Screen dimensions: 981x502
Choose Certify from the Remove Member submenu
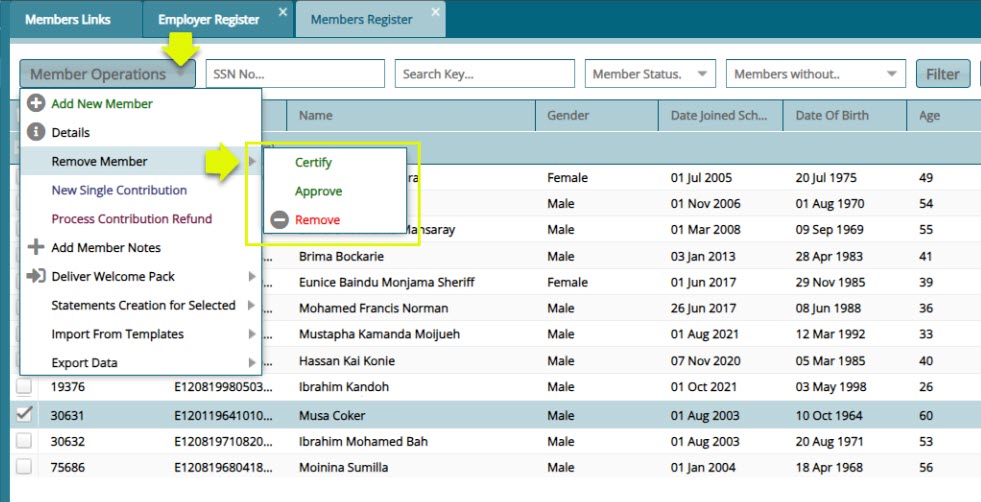click(x=313, y=163)
